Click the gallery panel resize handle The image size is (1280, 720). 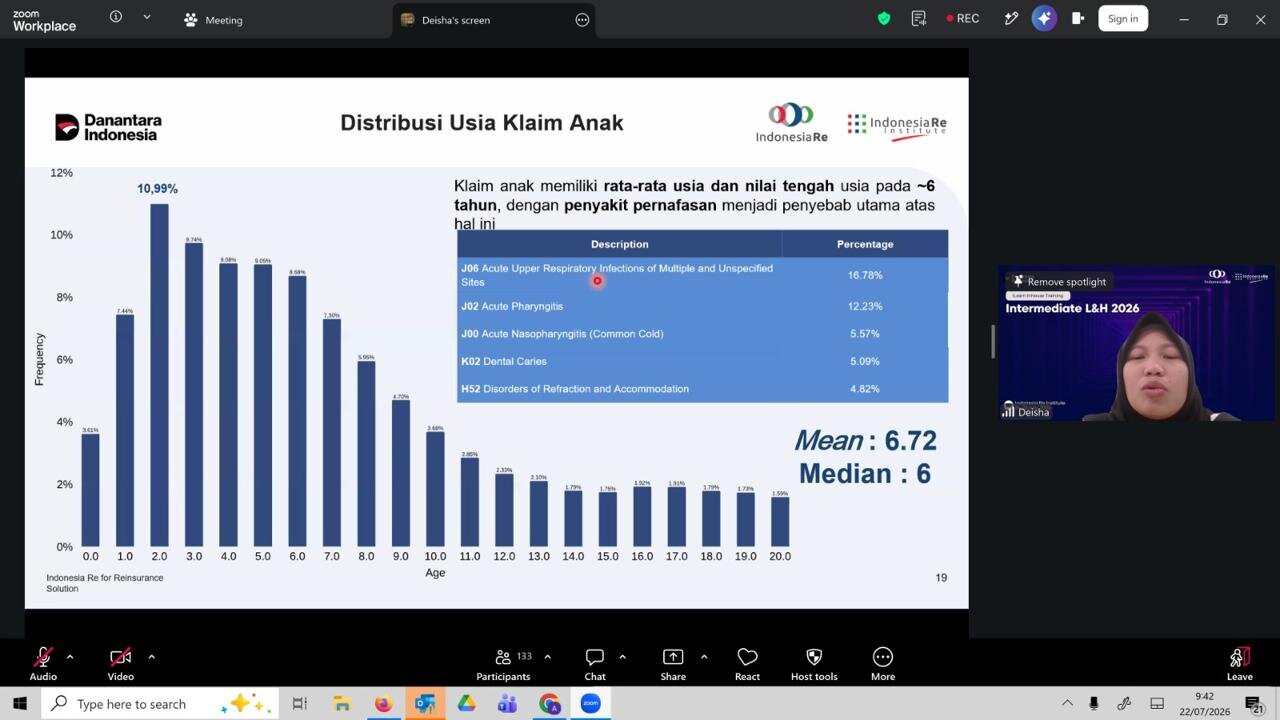[993, 342]
